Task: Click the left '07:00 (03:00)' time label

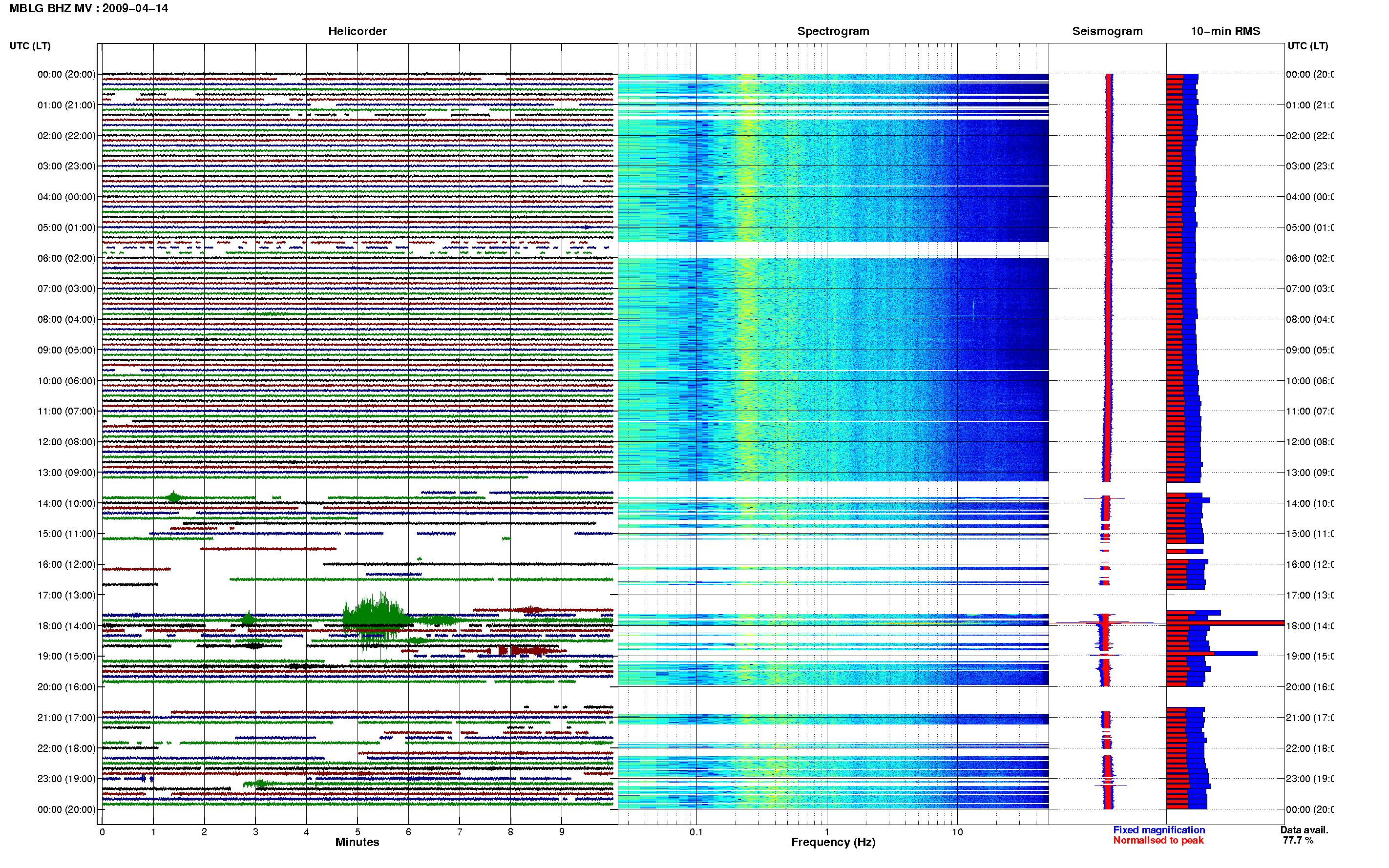Action: click(x=66, y=289)
